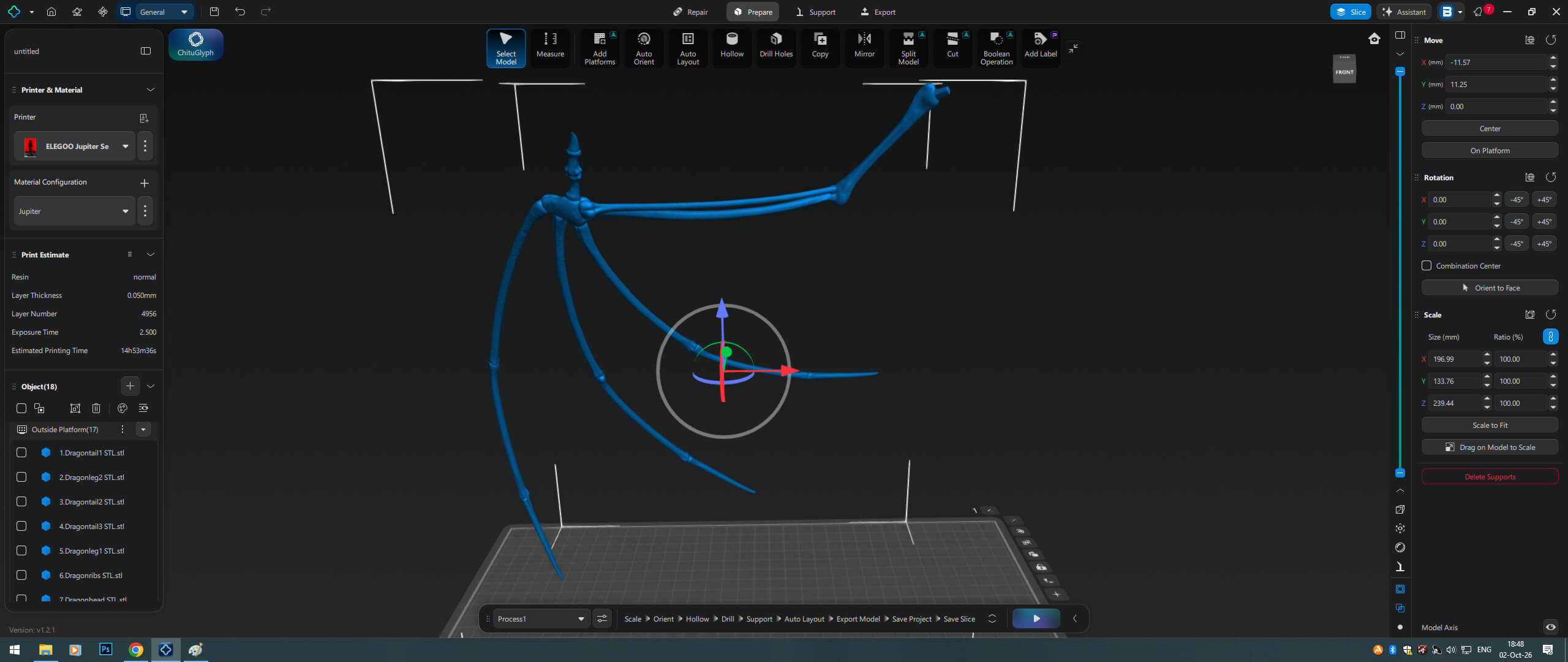The height and width of the screenshot is (662, 1568).
Task: Switch to the Export tab
Action: [x=878, y=12]
